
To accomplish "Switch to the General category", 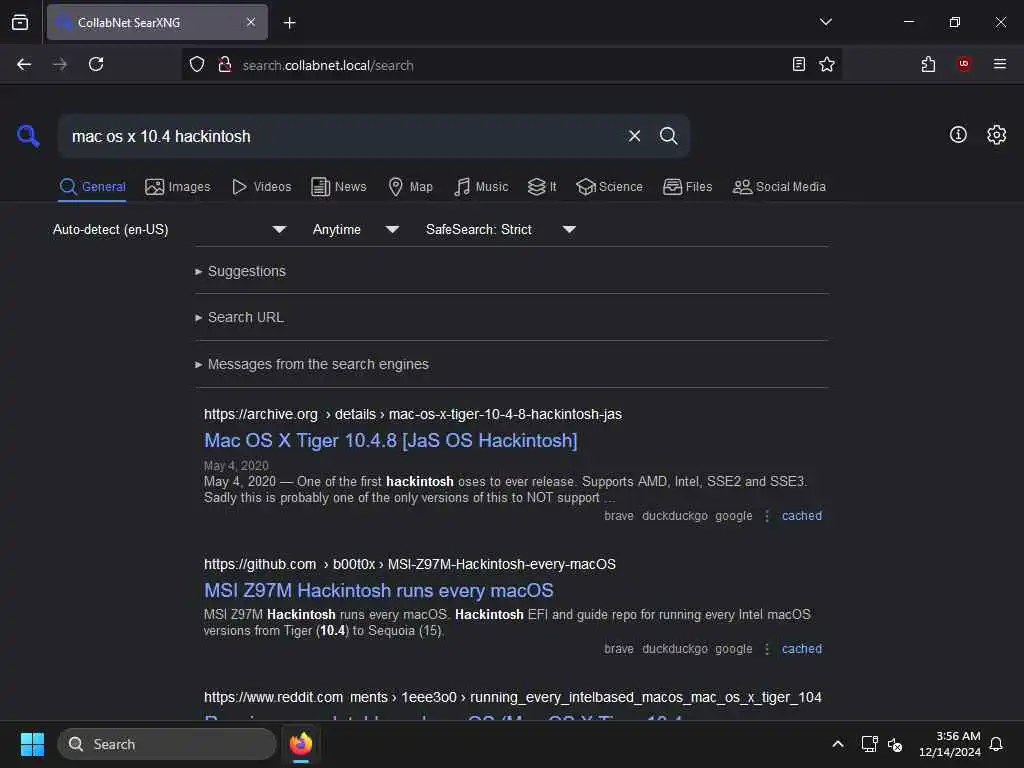I will (x=92, y=187).
